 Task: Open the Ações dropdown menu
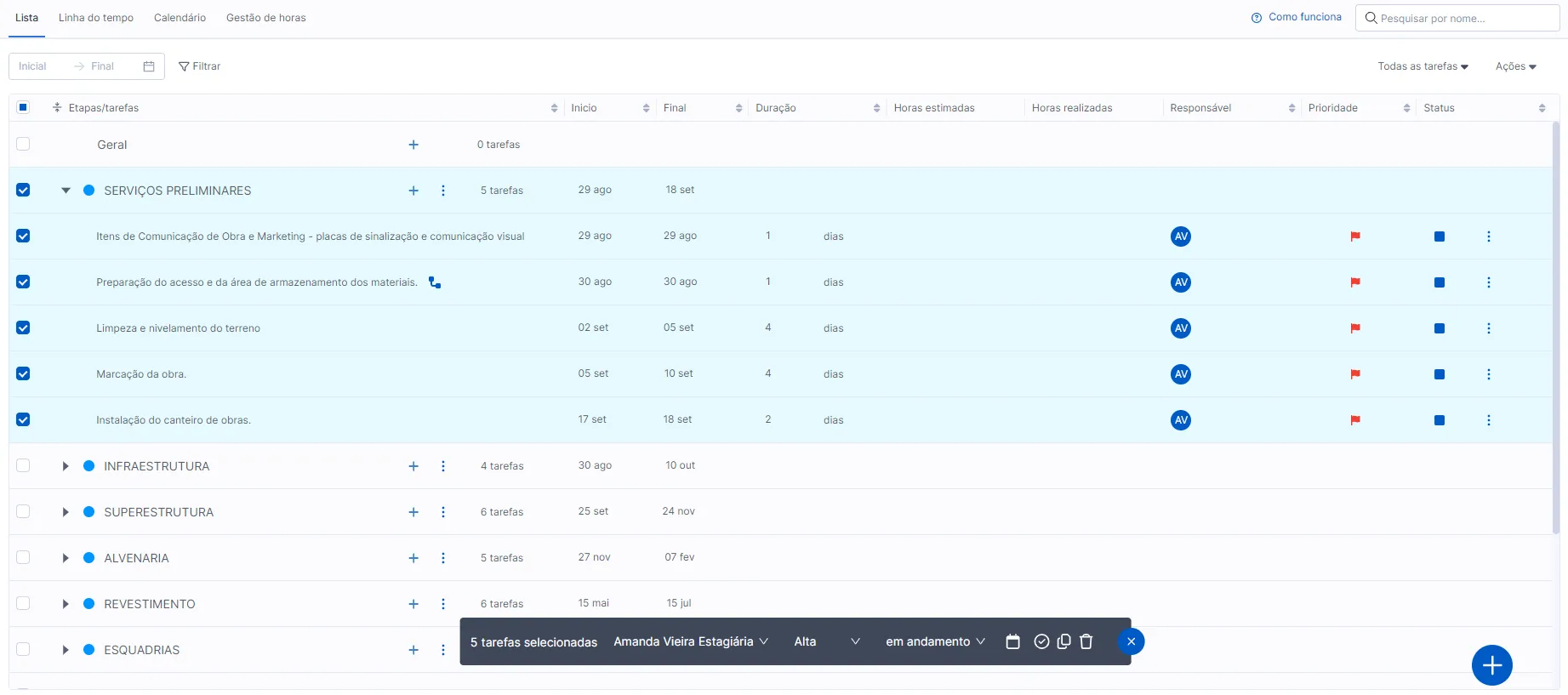point(1516,66)
